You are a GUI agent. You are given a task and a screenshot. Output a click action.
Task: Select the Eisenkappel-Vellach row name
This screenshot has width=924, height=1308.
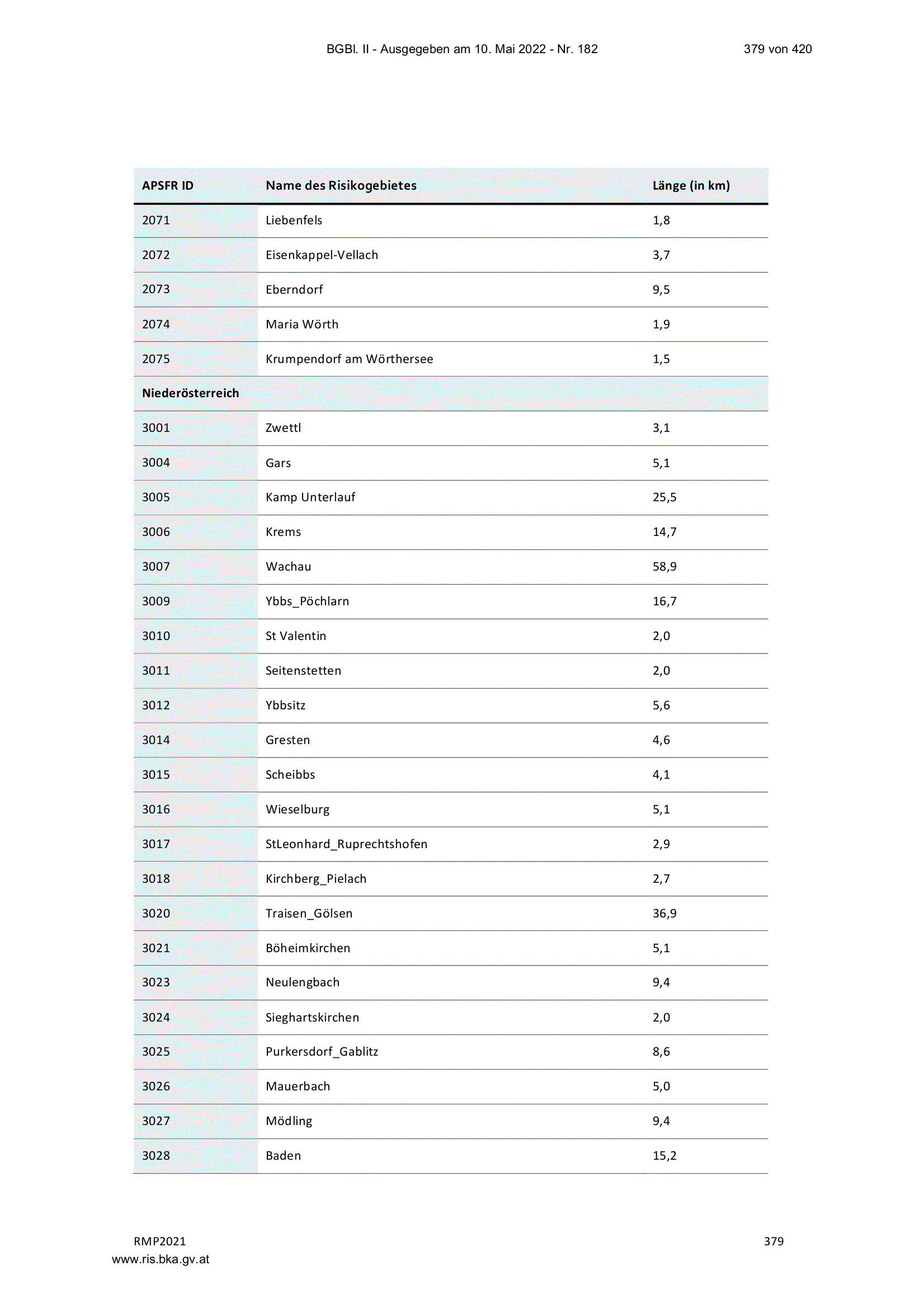[321, 255]
